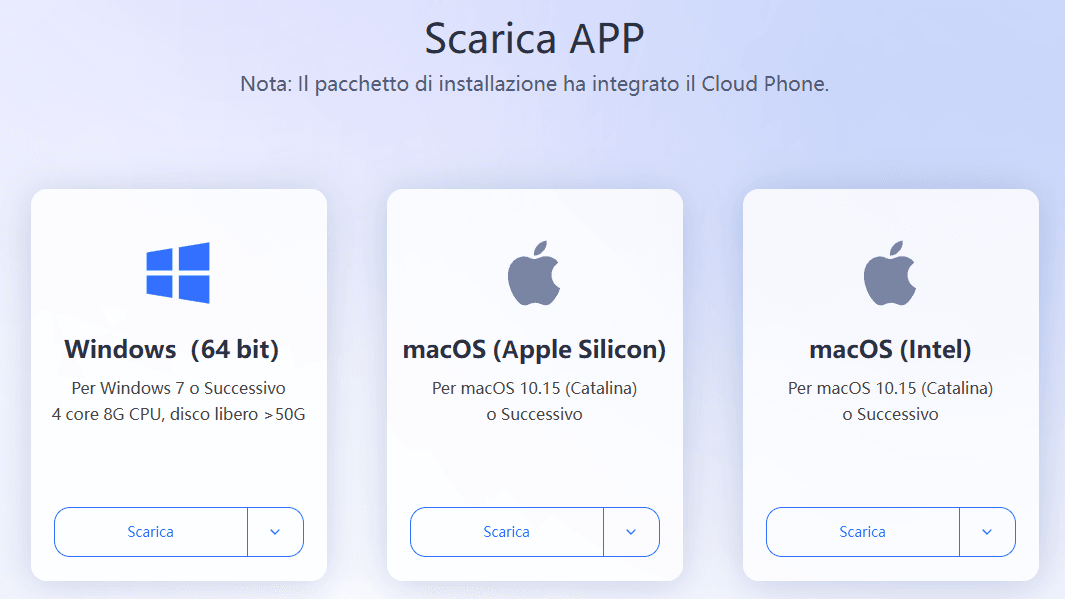Expand the macOS Intel download dropdown arrow
The width and height of the screenshot is (1065, 599).
(987, 532)
